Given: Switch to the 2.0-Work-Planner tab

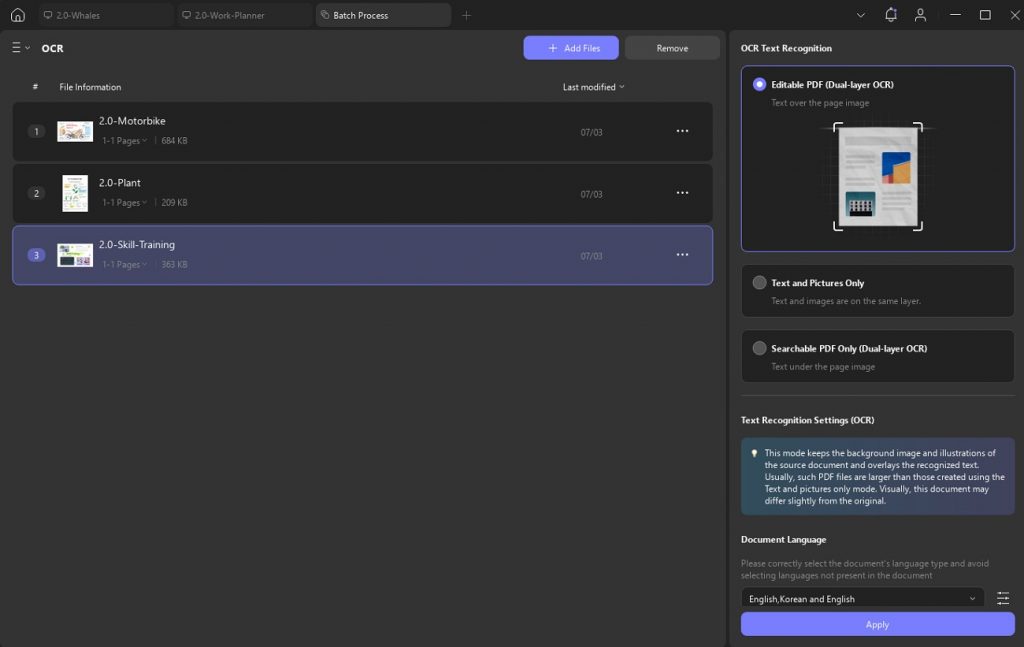Looking at the screenshot, I should (x=244, y=15).
